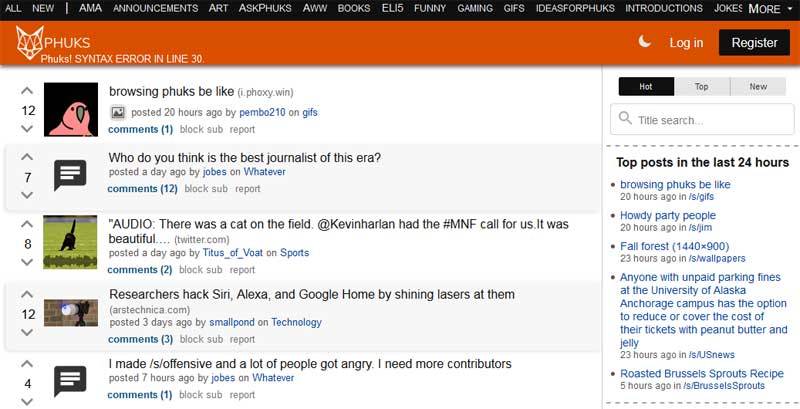Switch to the Top sort tab

[x=702, y=87]
